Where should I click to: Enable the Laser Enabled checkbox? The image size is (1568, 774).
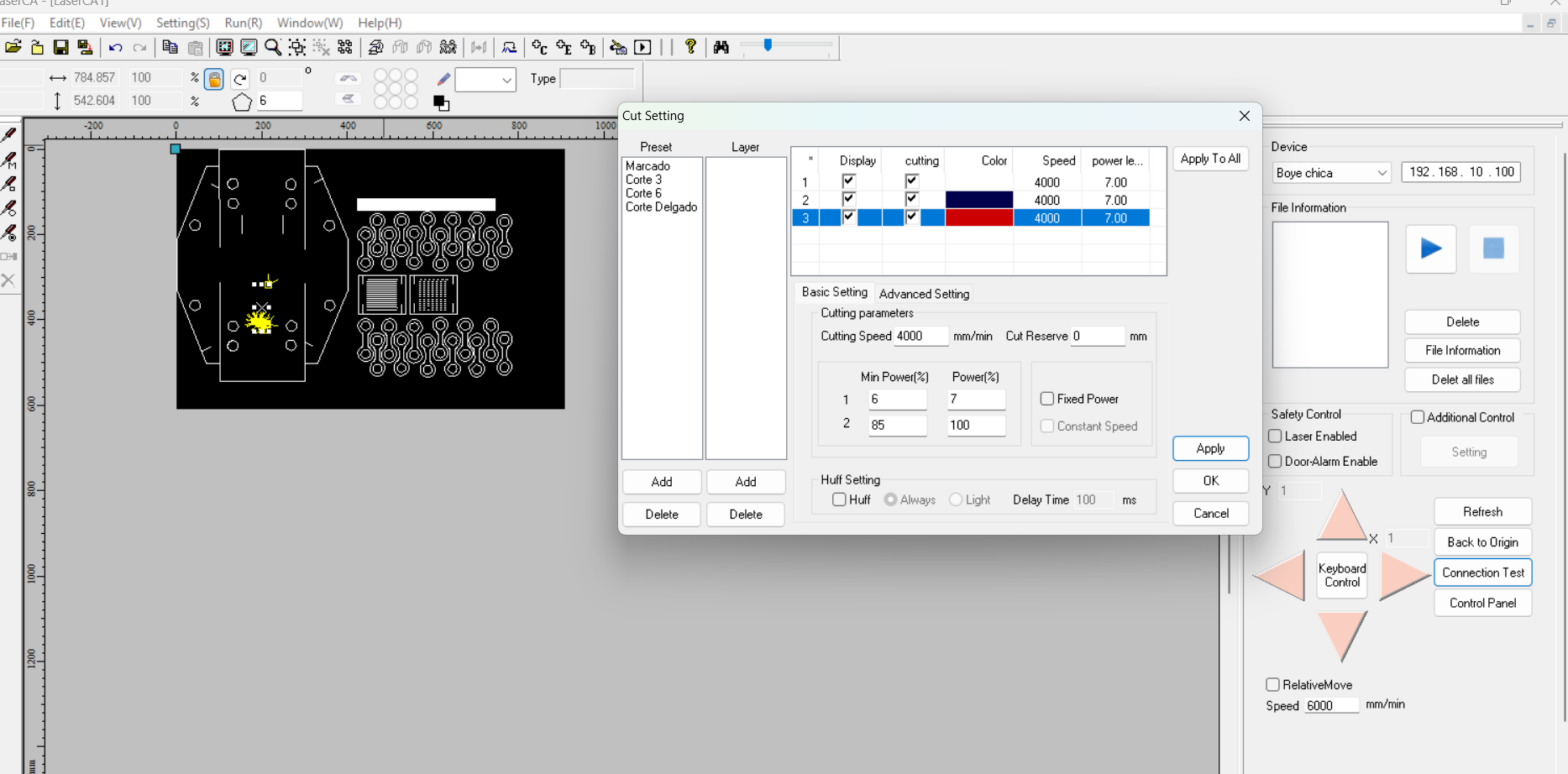pos(1275,437)
